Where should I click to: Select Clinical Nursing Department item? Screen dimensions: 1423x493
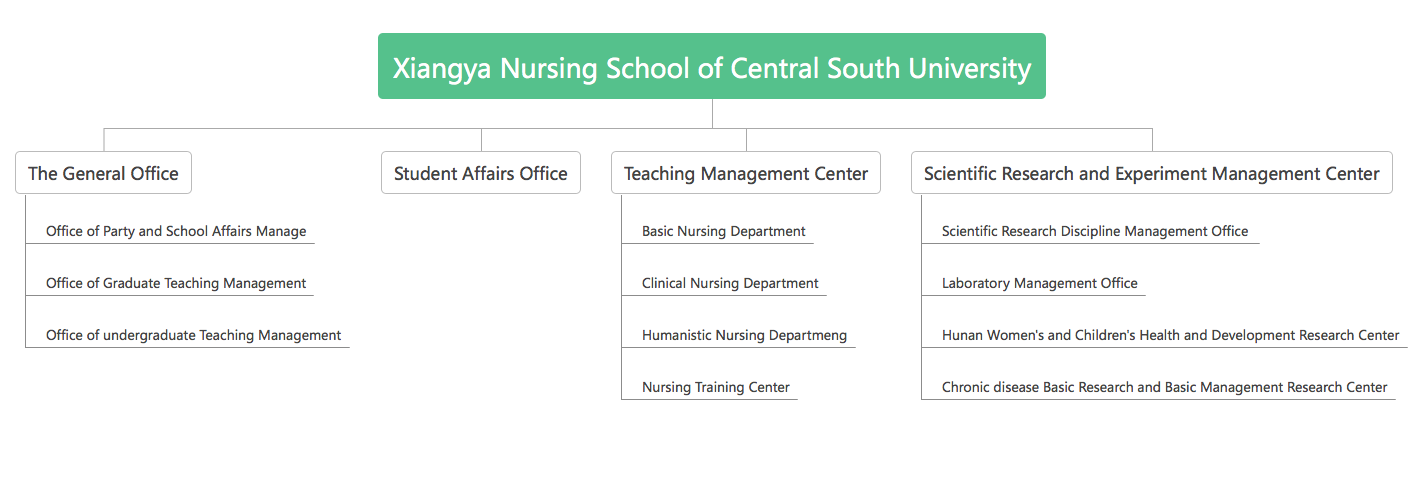point(730,283)
